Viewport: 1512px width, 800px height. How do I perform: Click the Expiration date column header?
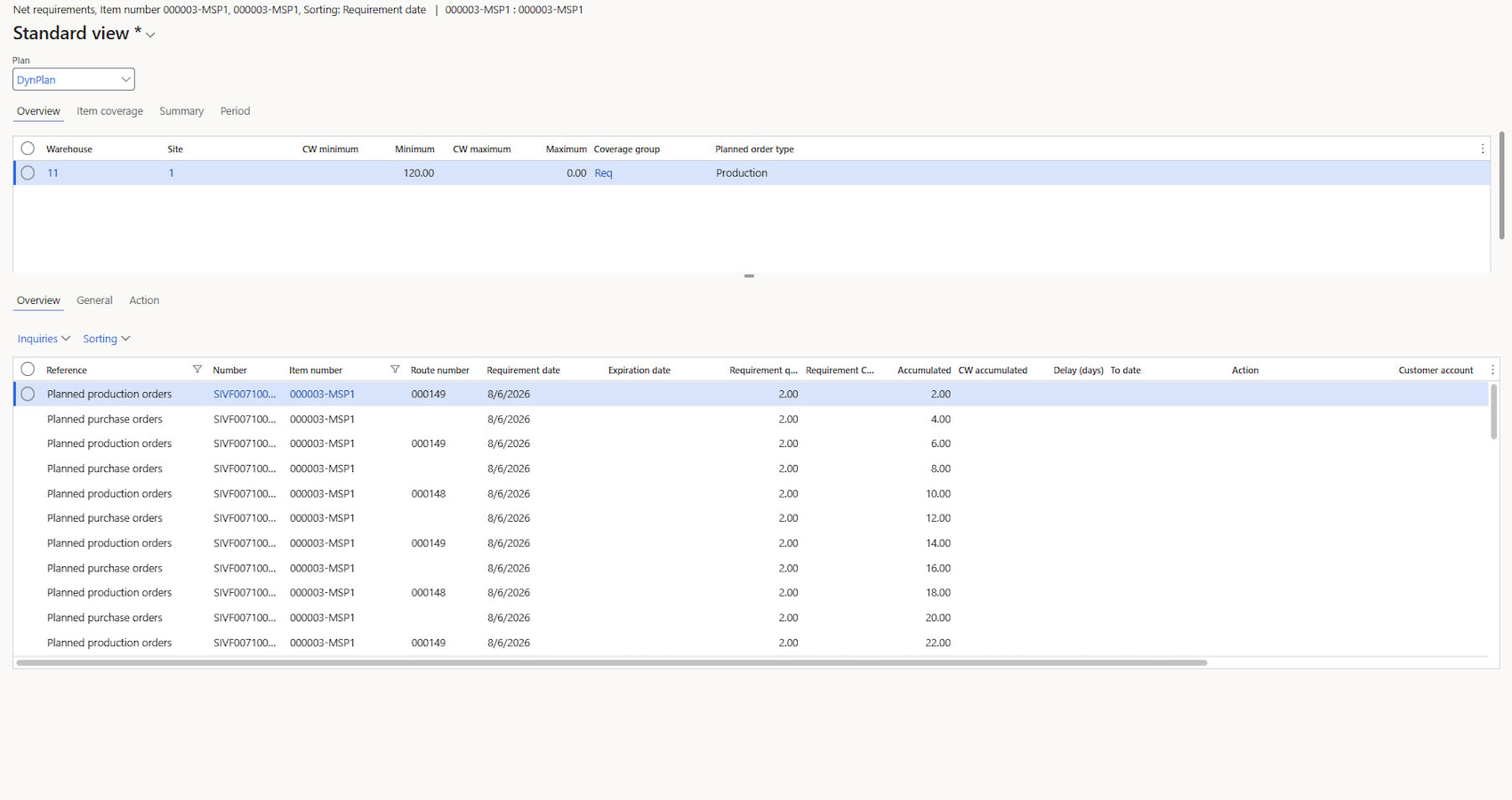pyautogui.click(x=639, y=370)
